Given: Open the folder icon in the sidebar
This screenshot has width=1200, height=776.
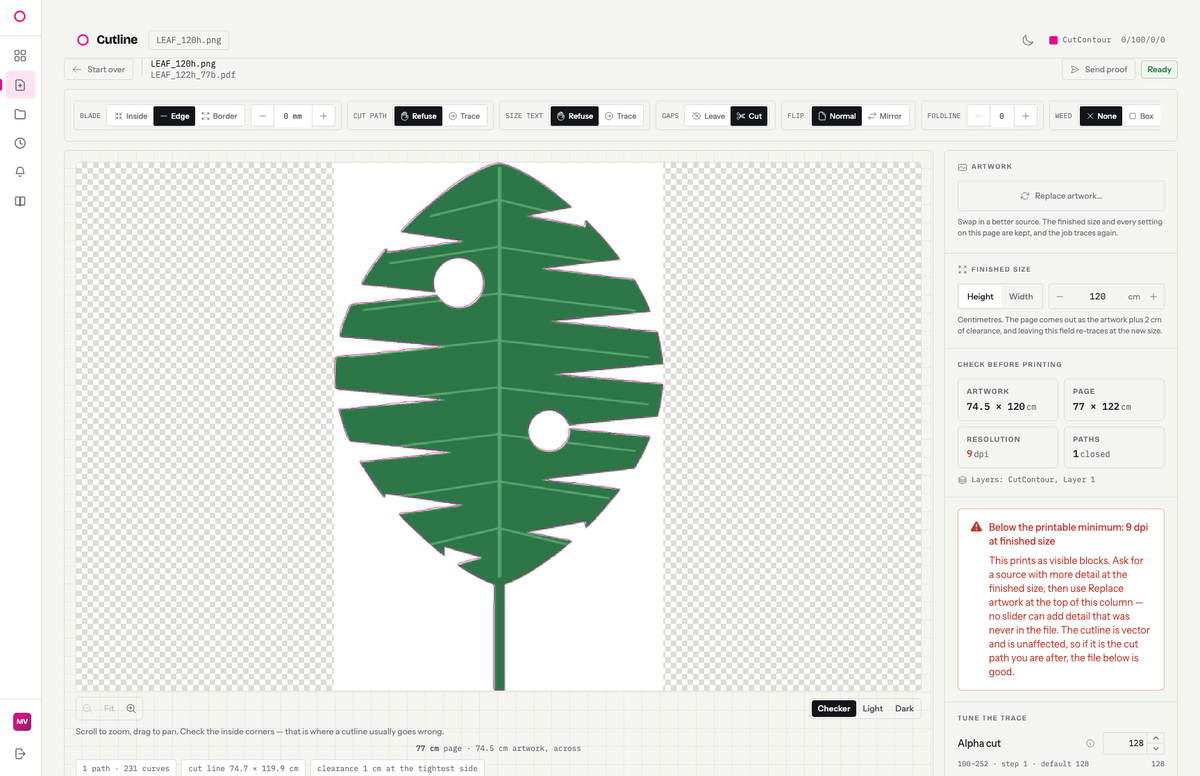Looking at the screenshot, I should (x=20, y=114).
